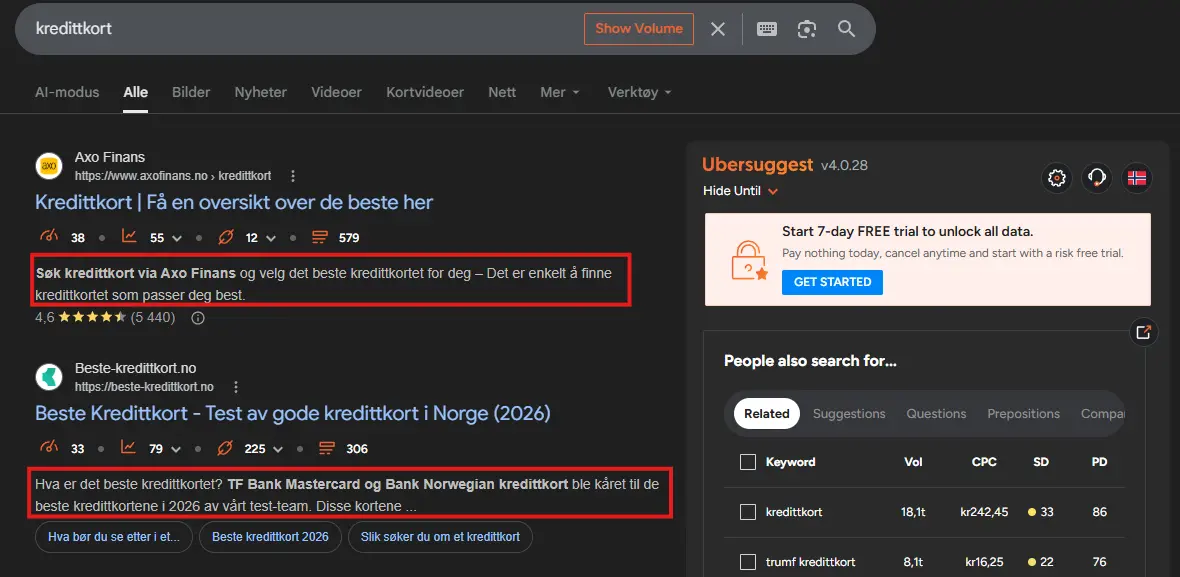1180x577 pixels.
Task: Open three-dot menu for Axo Finans result
Action: 293,176
